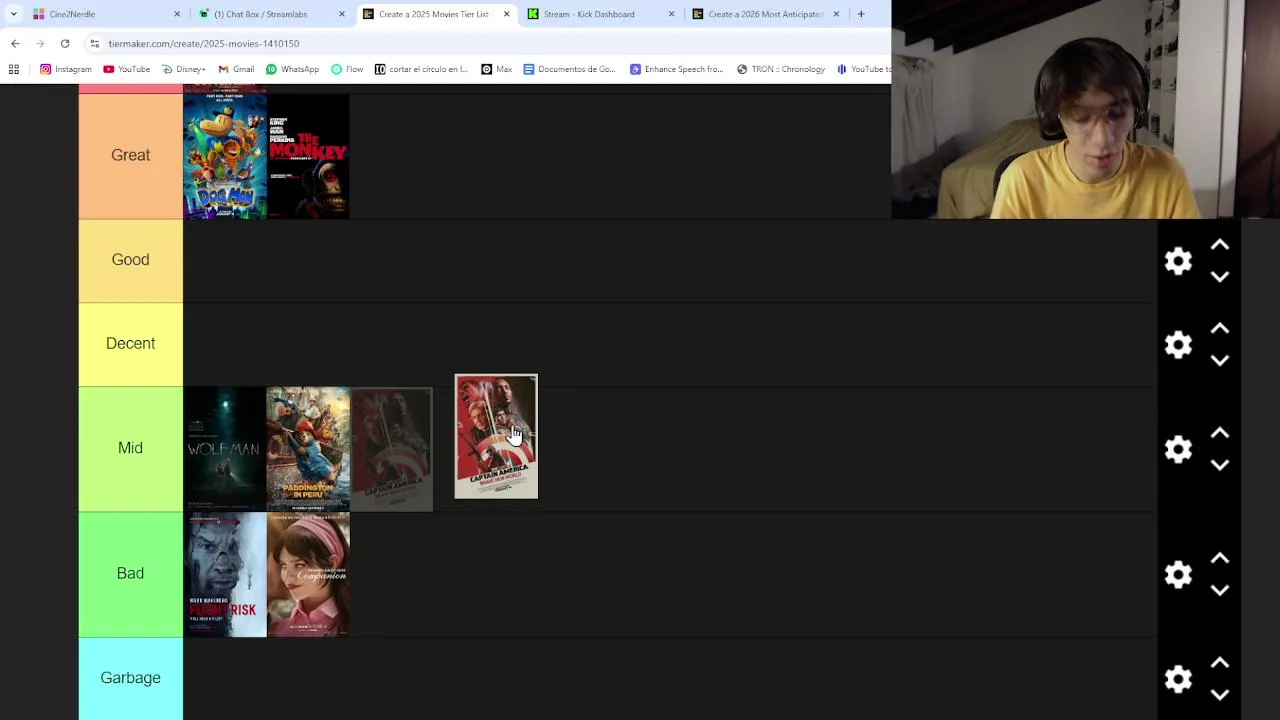This screenshot has height=720, width=1280.
Task: Close the Kick Dashboard tab
Action: [671, 14]
